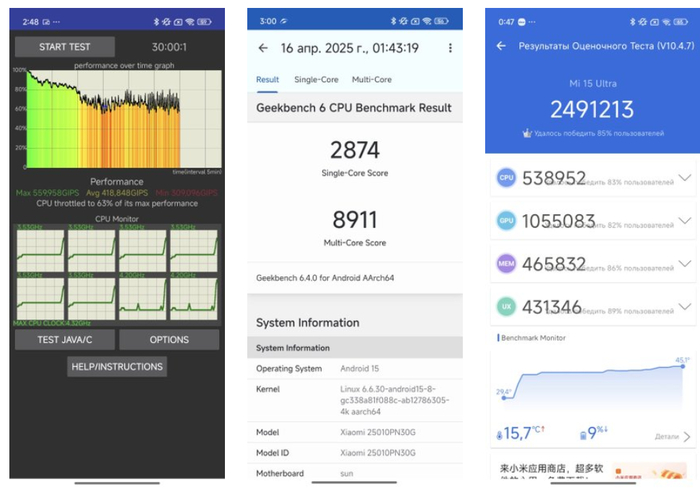Viewport: 700px width, 492px height.
Task: Open the OPTIONS button
Action: [x=169, y=340]
